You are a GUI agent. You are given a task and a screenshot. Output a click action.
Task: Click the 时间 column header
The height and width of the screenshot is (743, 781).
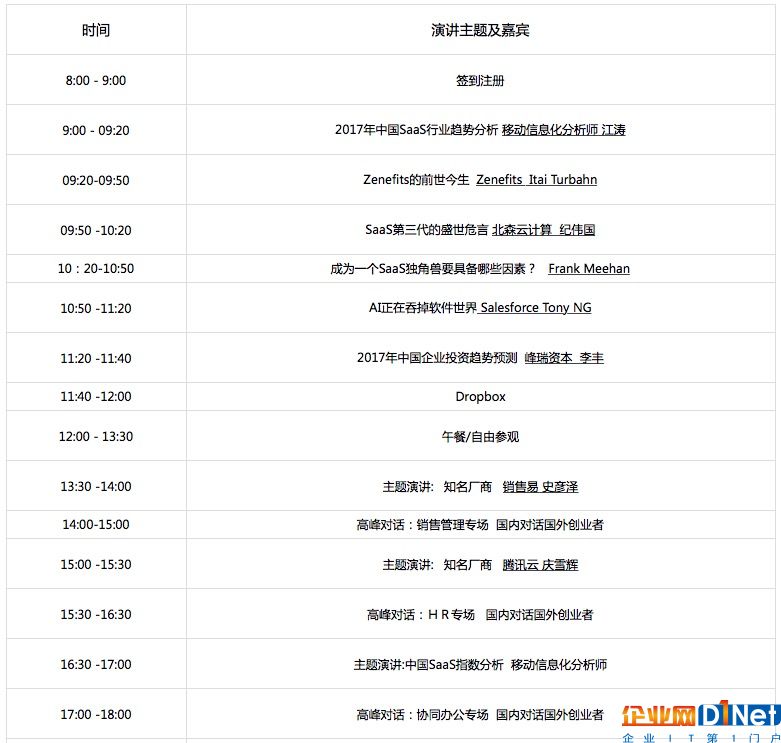(96, 30)
